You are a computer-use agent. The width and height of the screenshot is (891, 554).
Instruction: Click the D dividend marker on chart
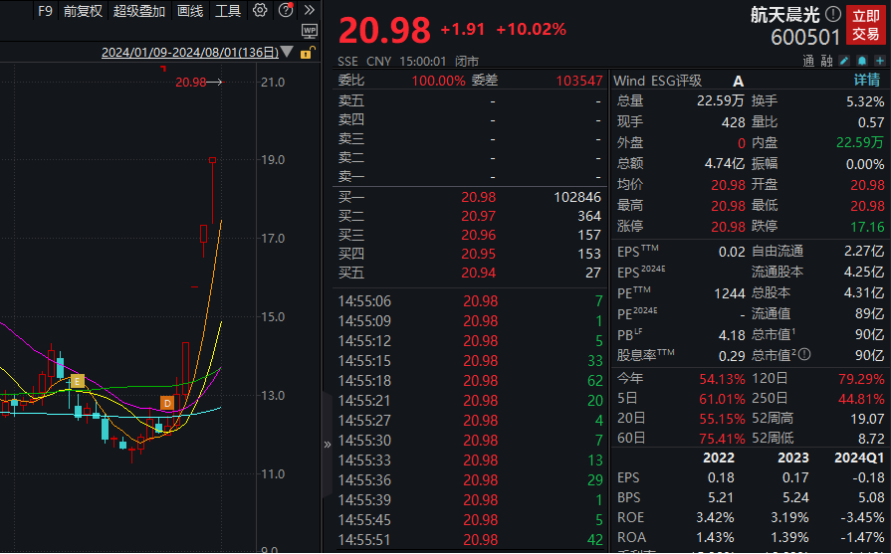point(167,403)
